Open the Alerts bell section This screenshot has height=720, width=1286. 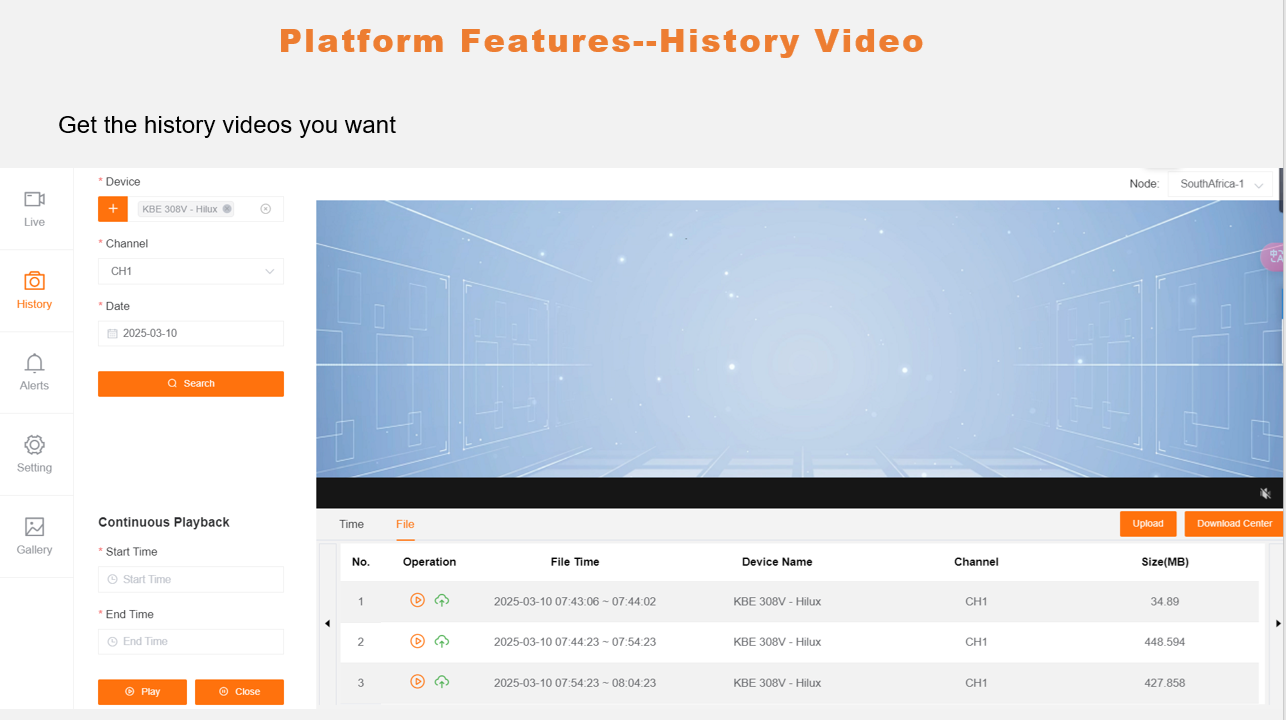pyautogui.click(x=35, y=371)
